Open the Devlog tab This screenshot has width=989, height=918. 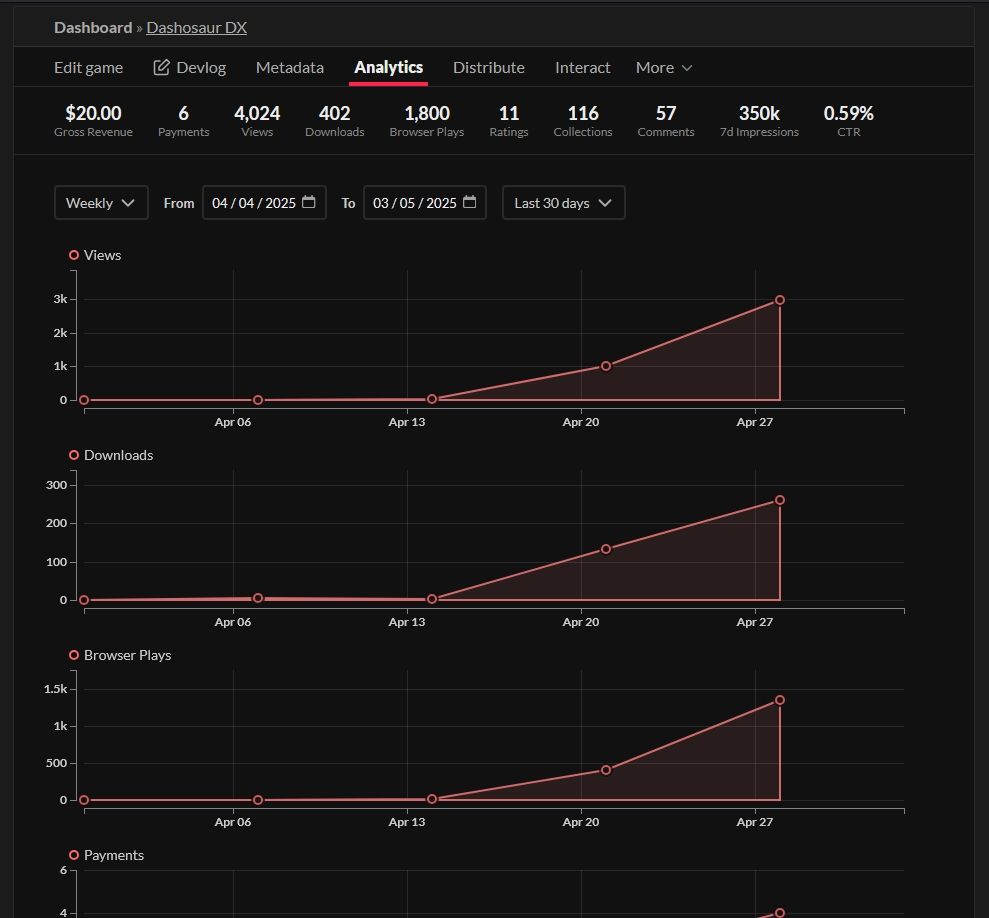coord(189,68)
